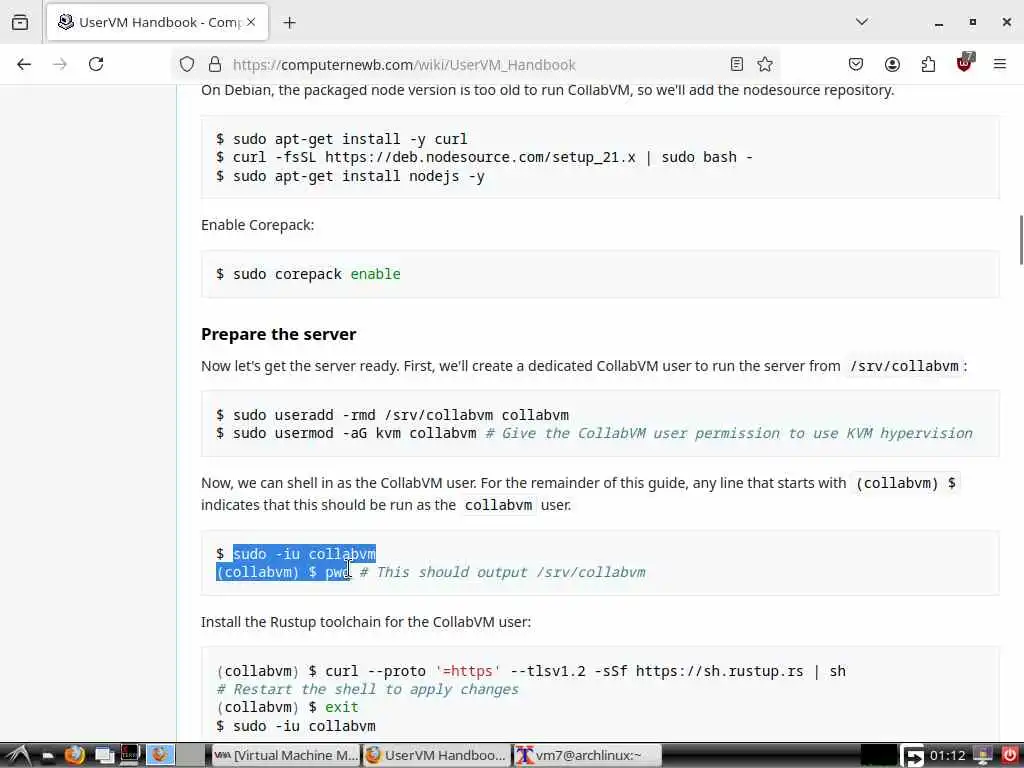1024x768 pixels.
Task: Click the 'sudo apt-get install nodejs -y' line
Action: pos(359,176)
